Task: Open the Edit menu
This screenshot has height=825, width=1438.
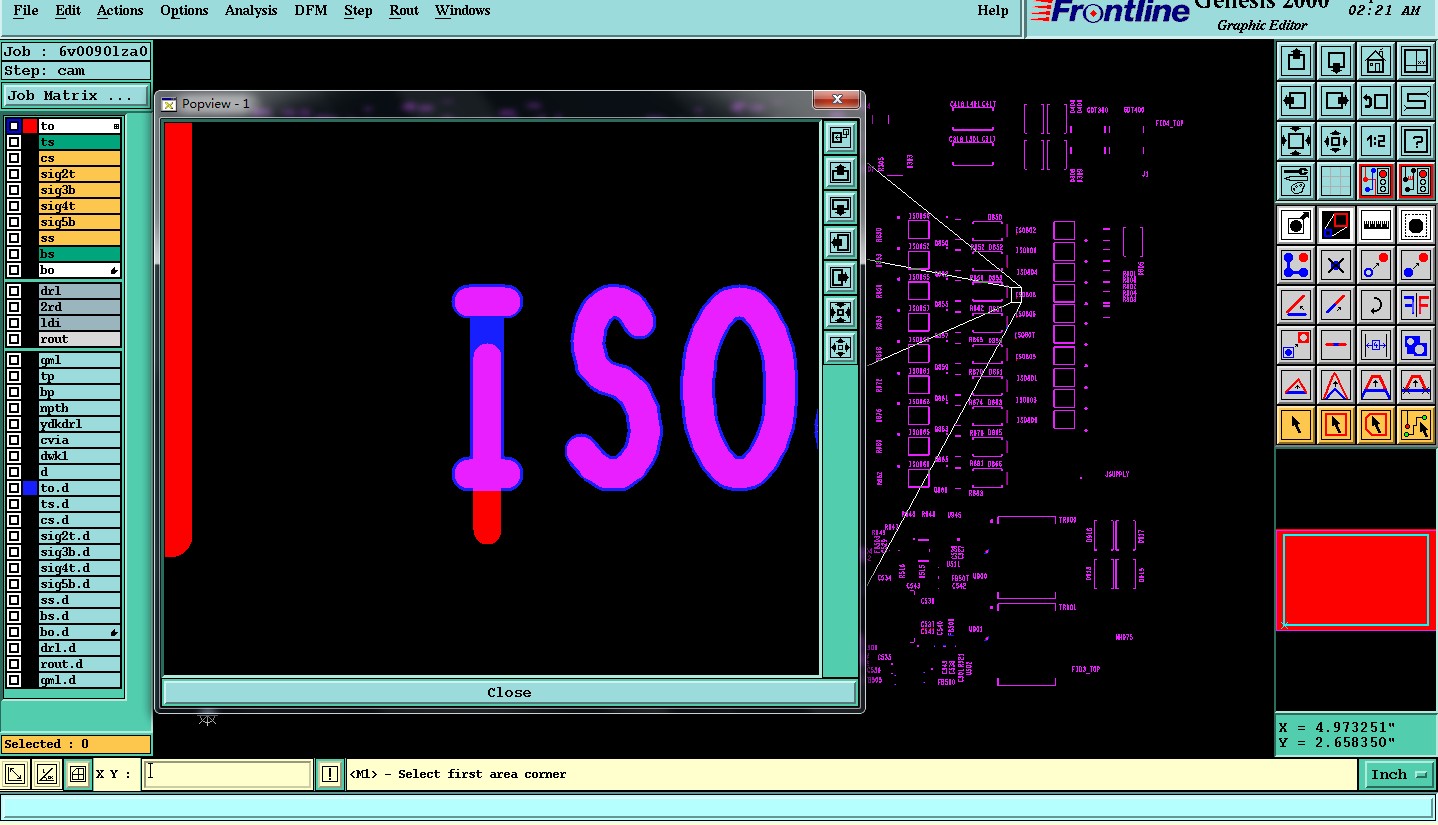Action: (68, 10)
